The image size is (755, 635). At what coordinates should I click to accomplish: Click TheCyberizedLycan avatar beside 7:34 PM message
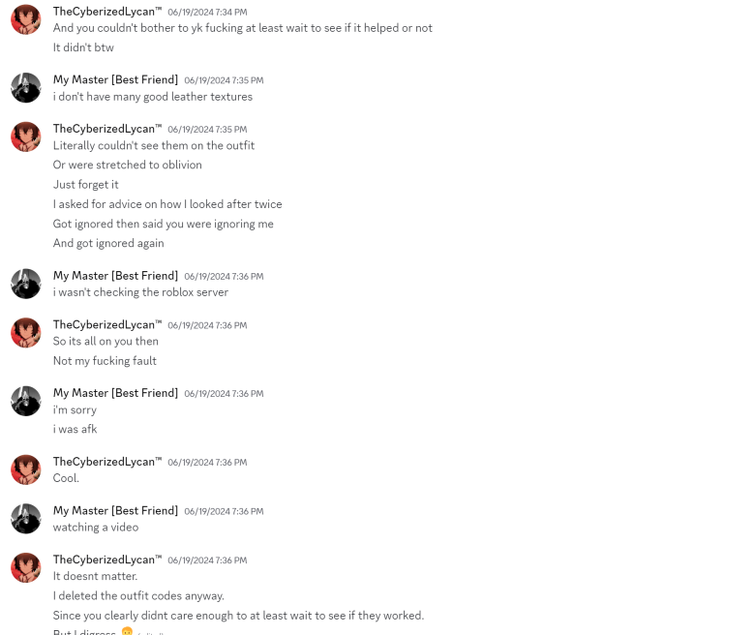(26, 20)
